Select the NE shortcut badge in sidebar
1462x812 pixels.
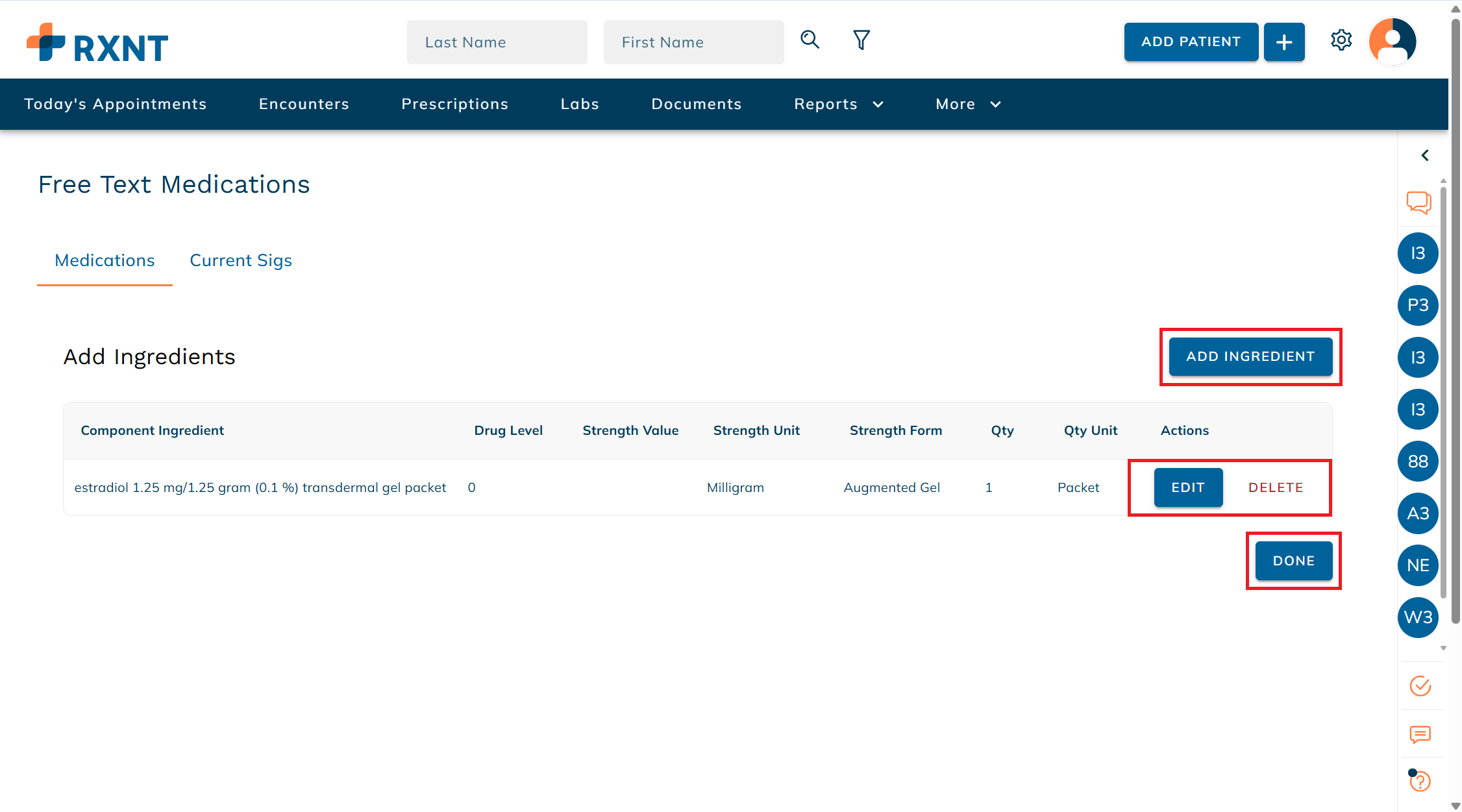tap(1418, 565)
